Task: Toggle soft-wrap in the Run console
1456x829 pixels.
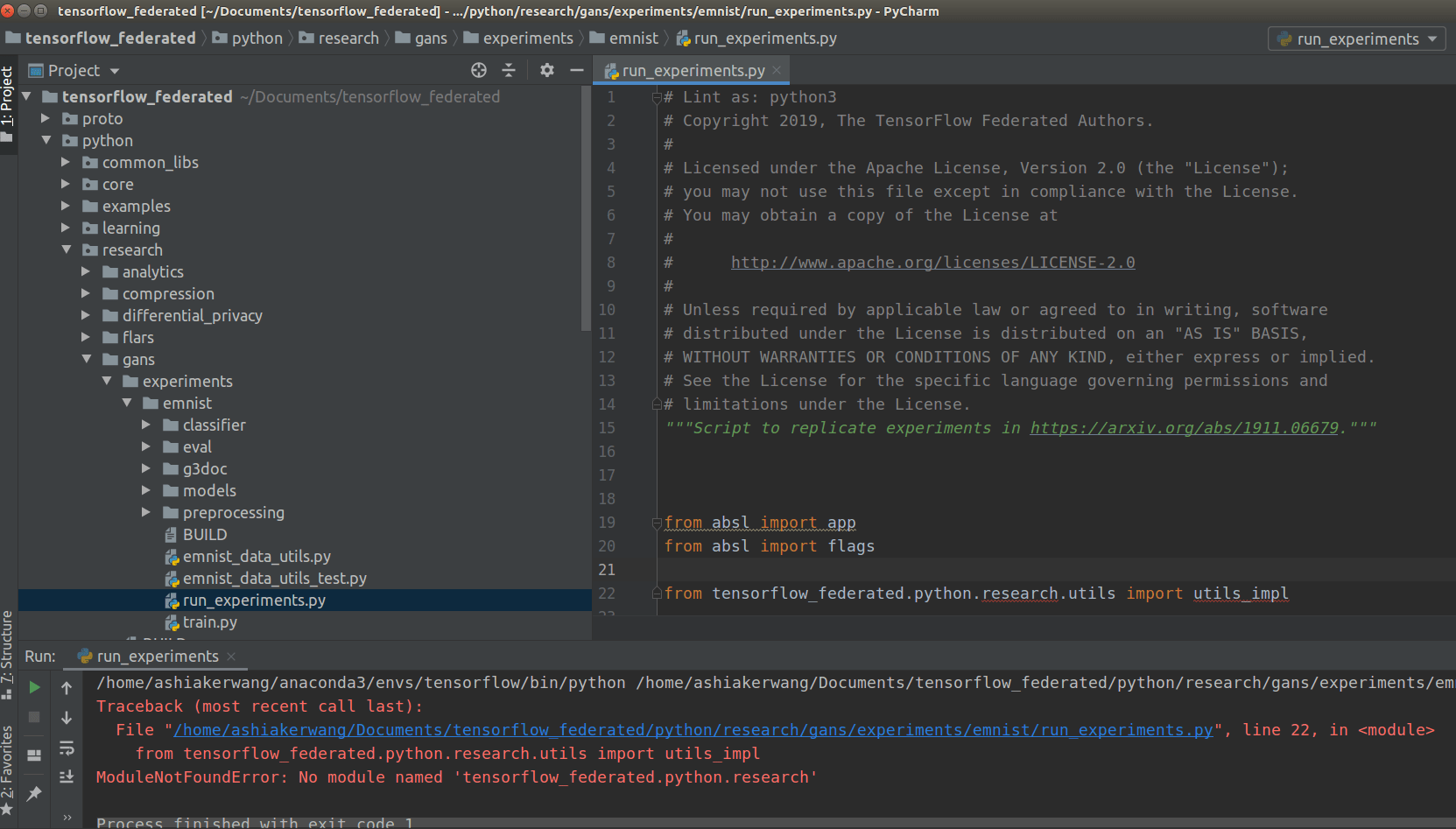Action: [x=67, y=748]
